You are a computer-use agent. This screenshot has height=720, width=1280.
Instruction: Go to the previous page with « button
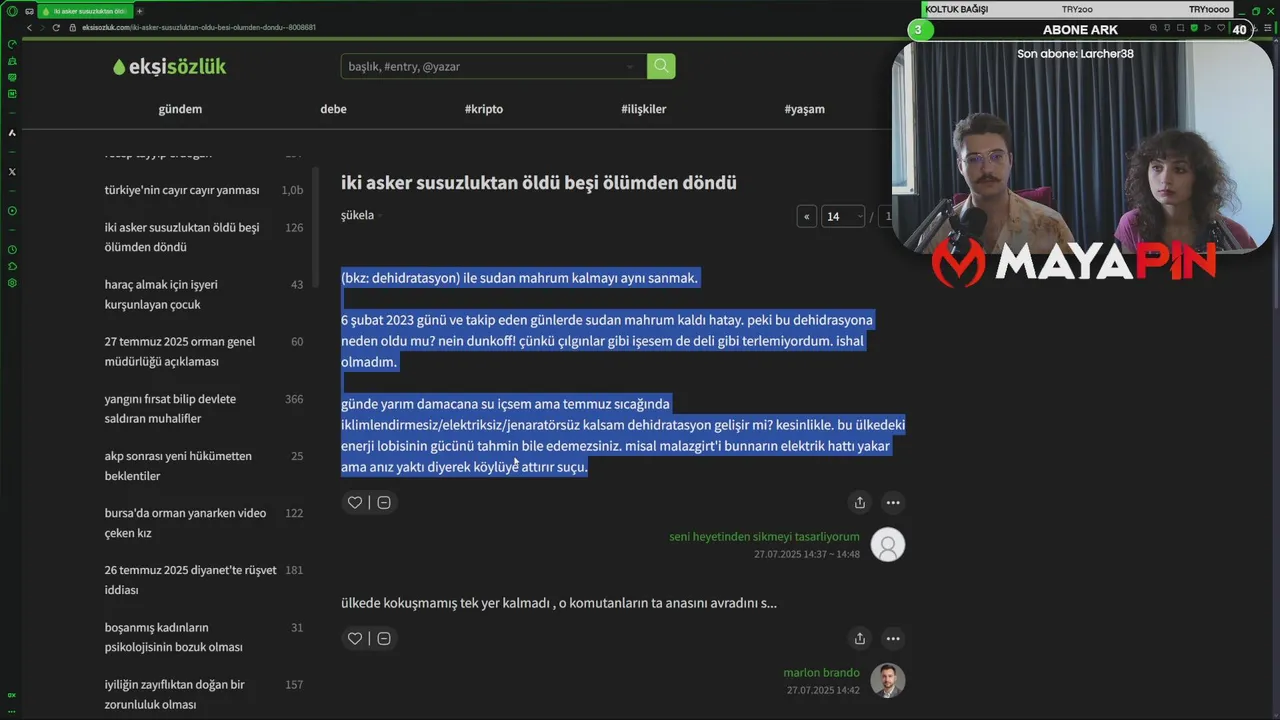pyautogui.click(x=807, y=216)
